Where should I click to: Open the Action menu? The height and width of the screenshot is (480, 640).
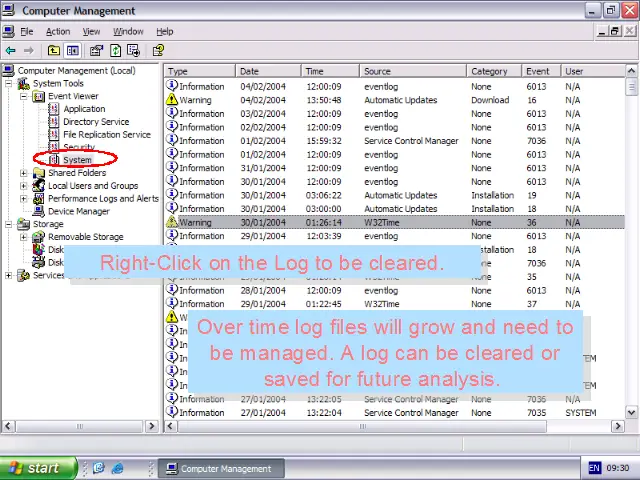click(x=58, y=31)
